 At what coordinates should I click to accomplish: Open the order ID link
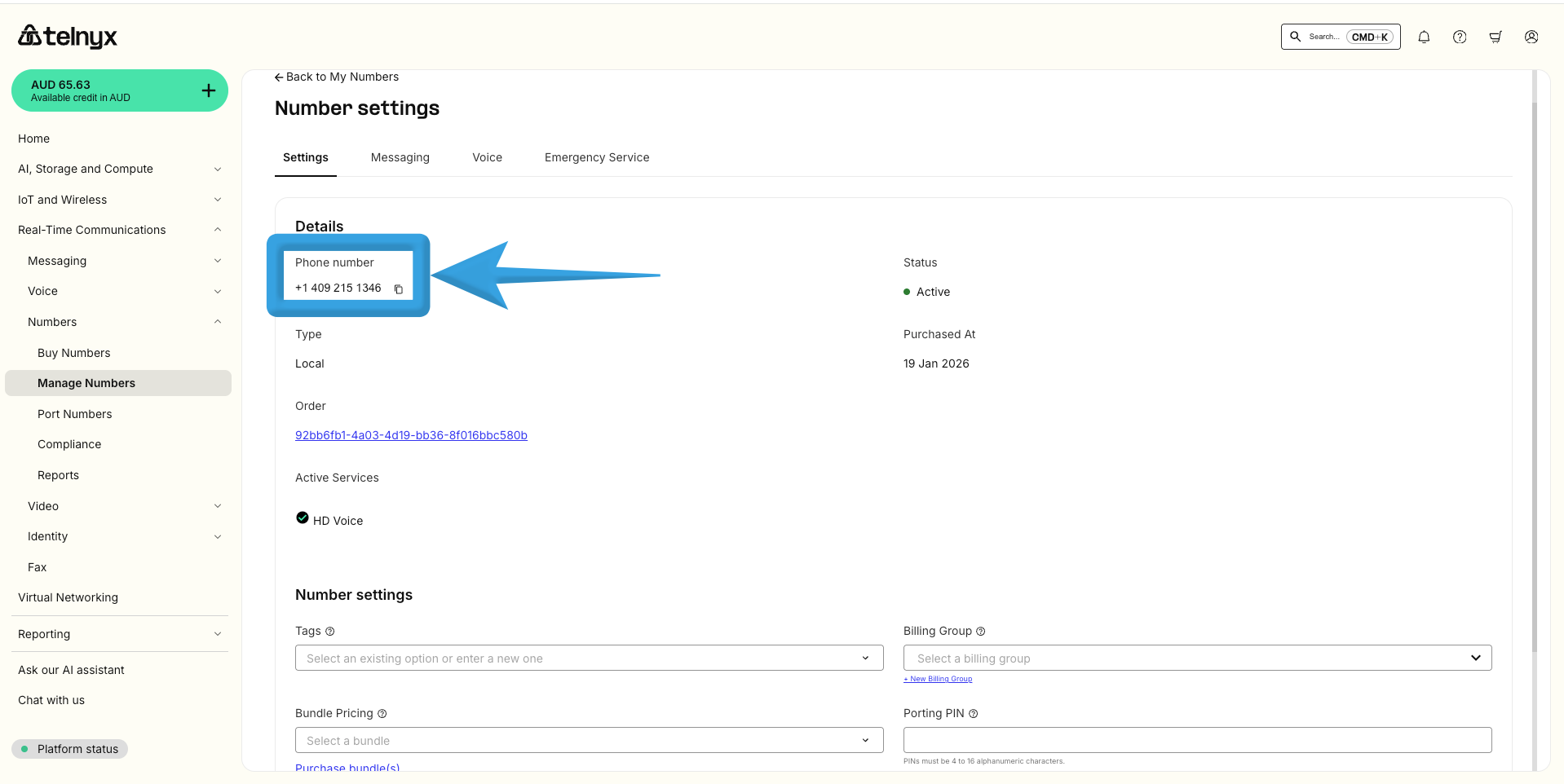click(411, 435)
